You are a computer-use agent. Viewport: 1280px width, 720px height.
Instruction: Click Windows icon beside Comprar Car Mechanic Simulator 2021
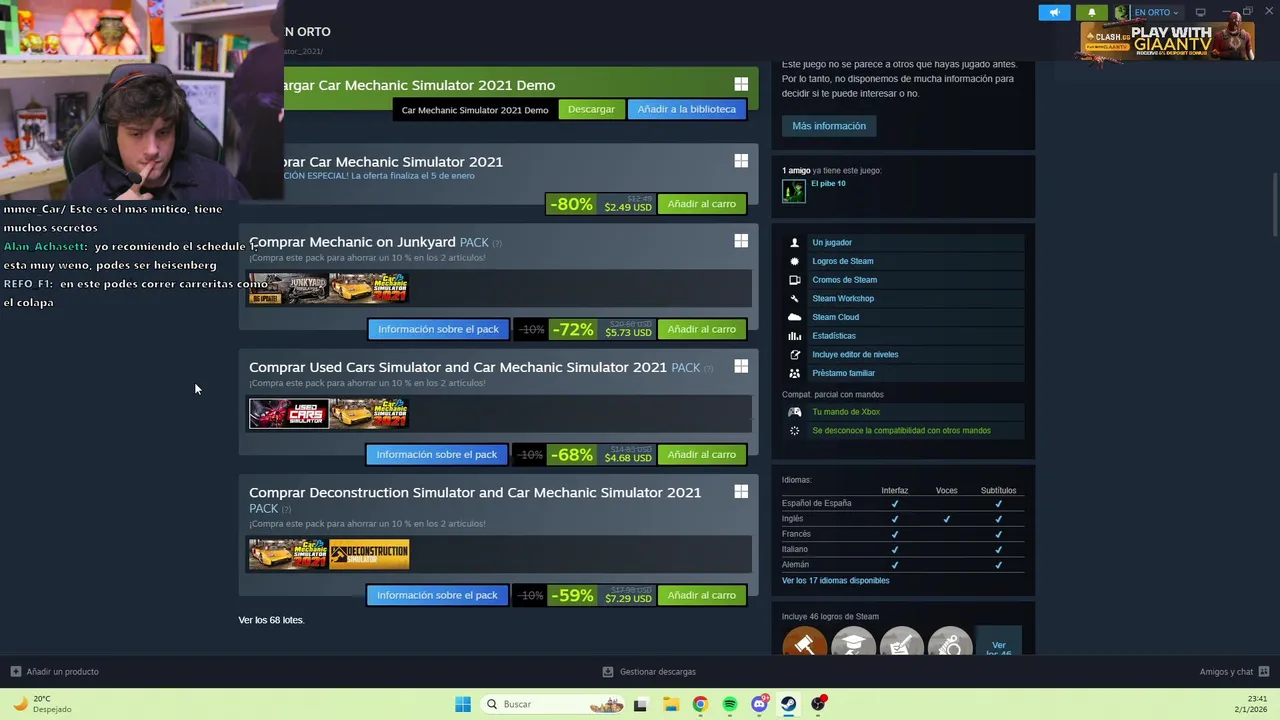(741, 160)
